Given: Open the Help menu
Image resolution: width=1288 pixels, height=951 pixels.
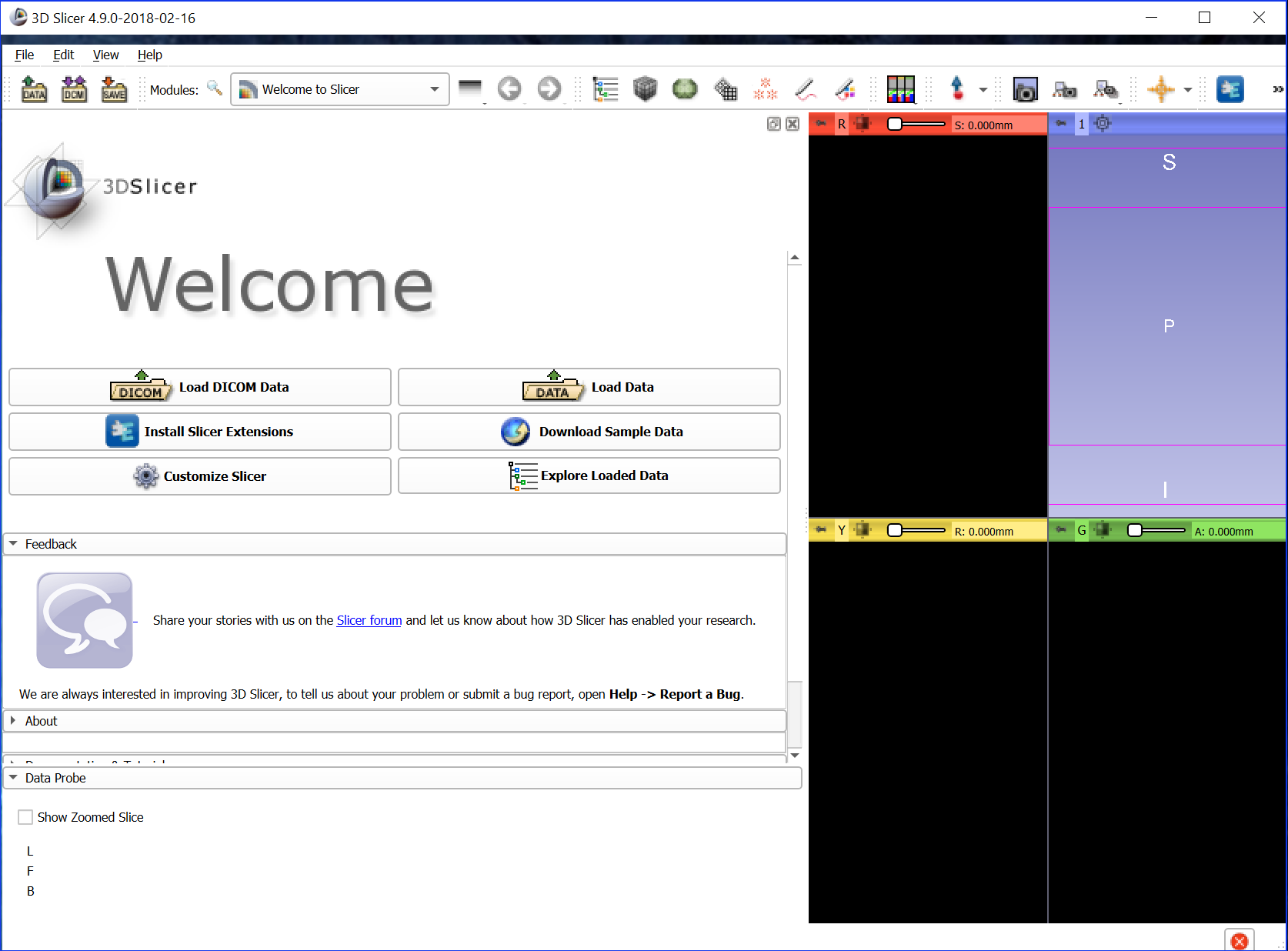Looking at the screenshot, I should [x=149, y=55].
